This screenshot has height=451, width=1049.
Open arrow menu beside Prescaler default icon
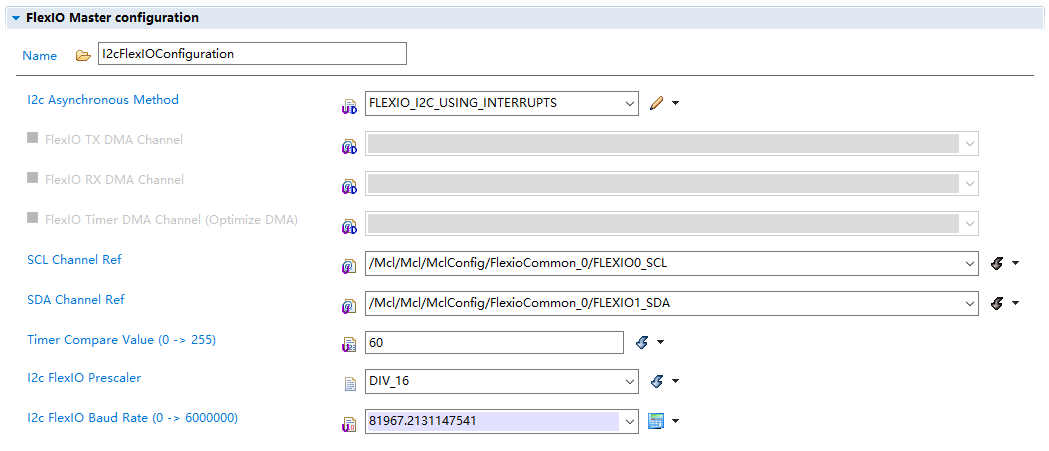675,381
